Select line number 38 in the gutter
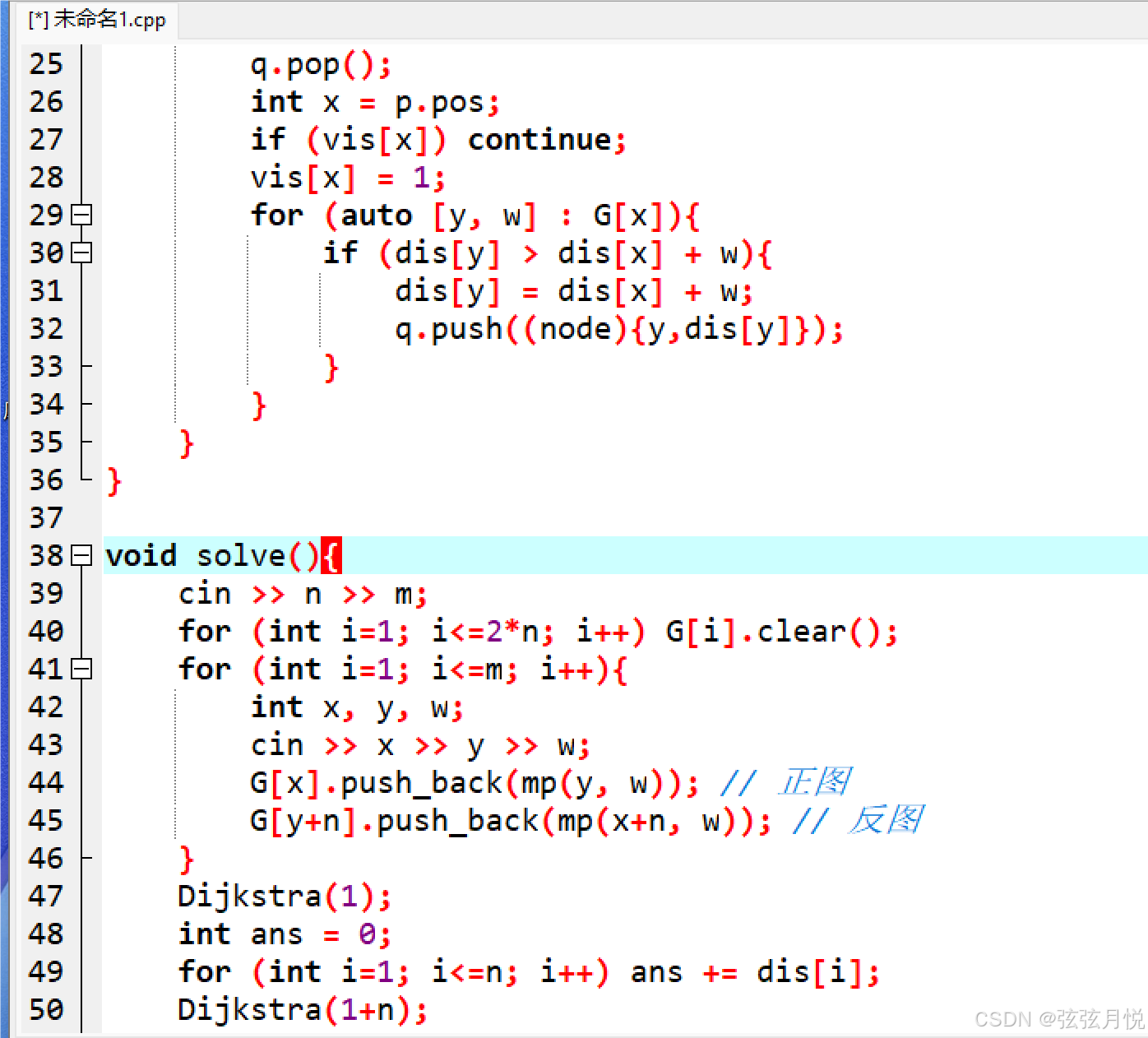Screen dimensions: 1148x1038 click(x=45, y=556)
